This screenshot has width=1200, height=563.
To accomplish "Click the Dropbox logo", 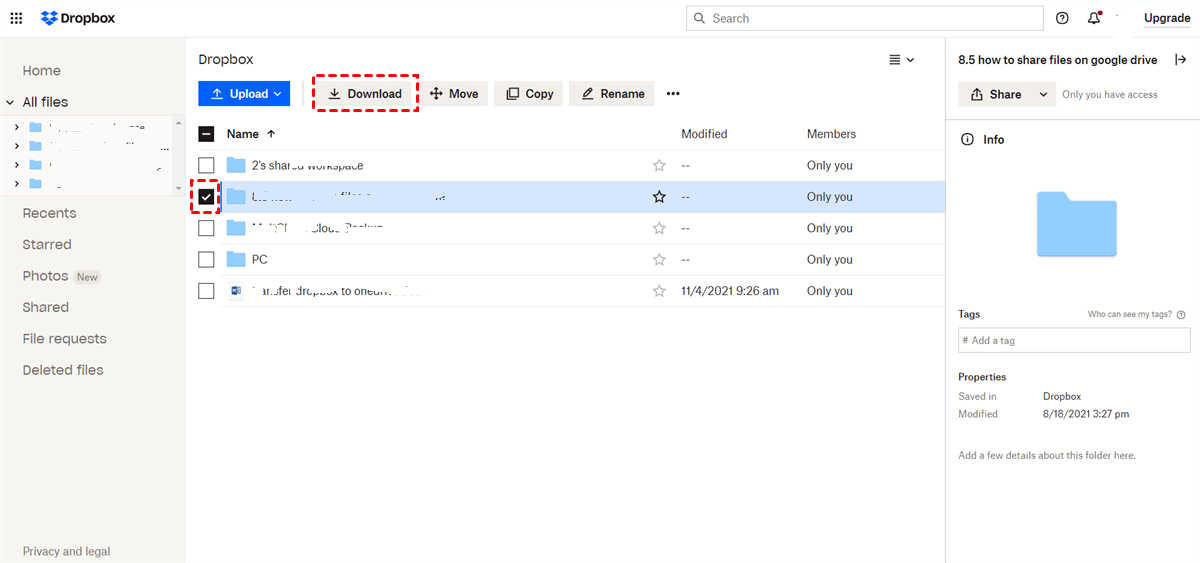I will coord(78,18).
